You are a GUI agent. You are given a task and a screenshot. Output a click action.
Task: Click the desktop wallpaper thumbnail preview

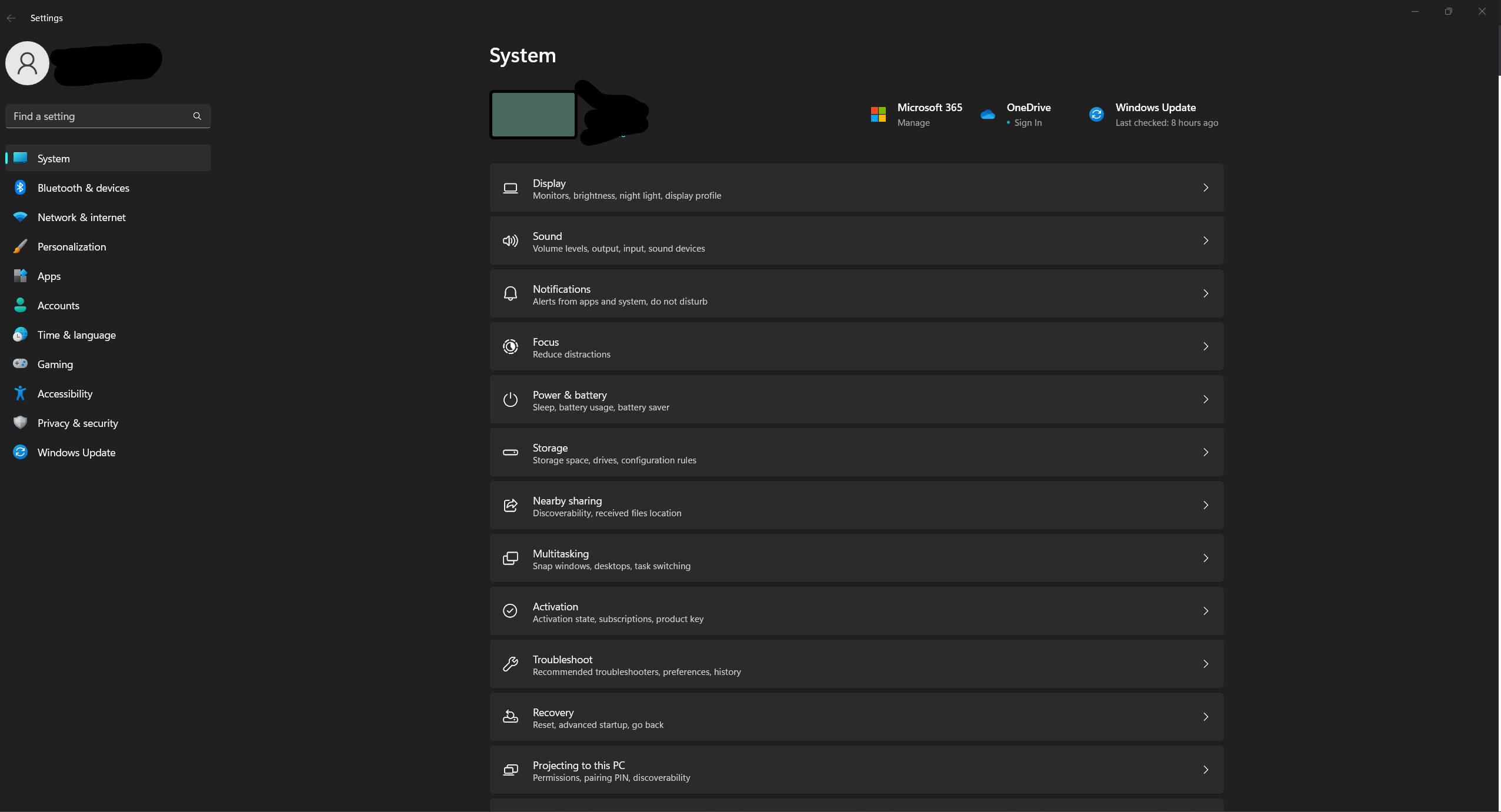click(533, 115)
